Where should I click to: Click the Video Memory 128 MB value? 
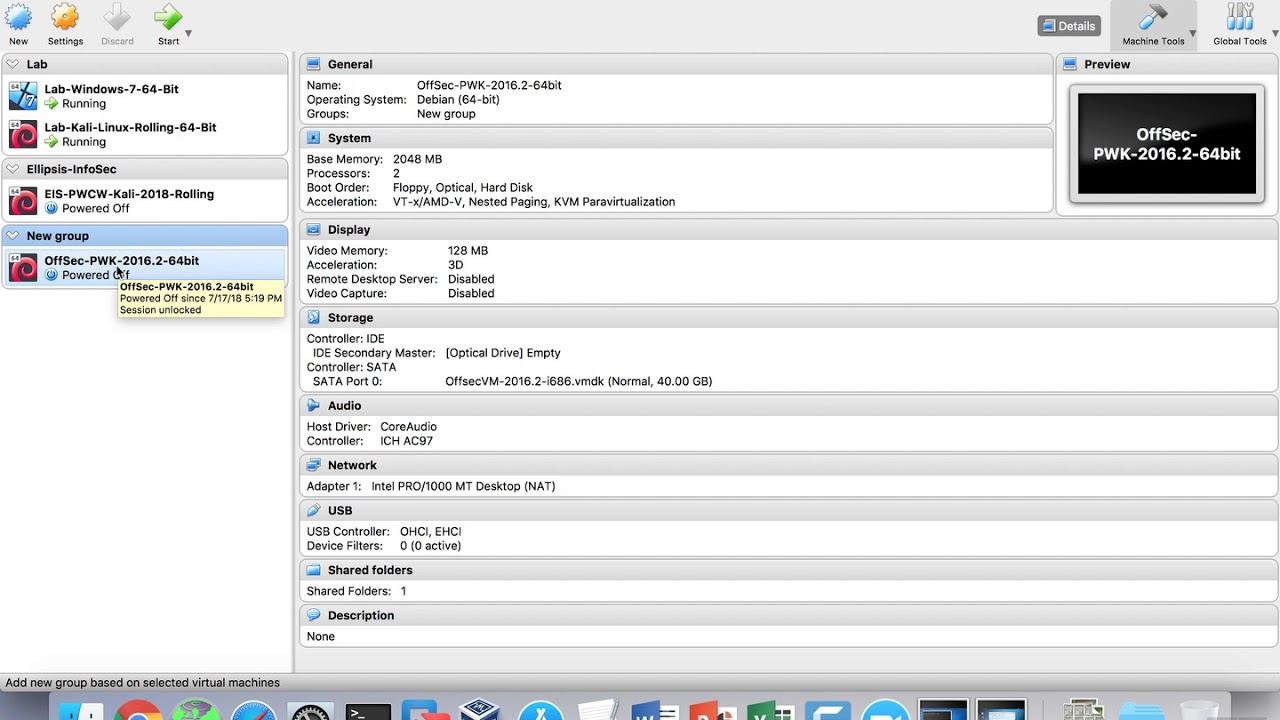[468, 251]
